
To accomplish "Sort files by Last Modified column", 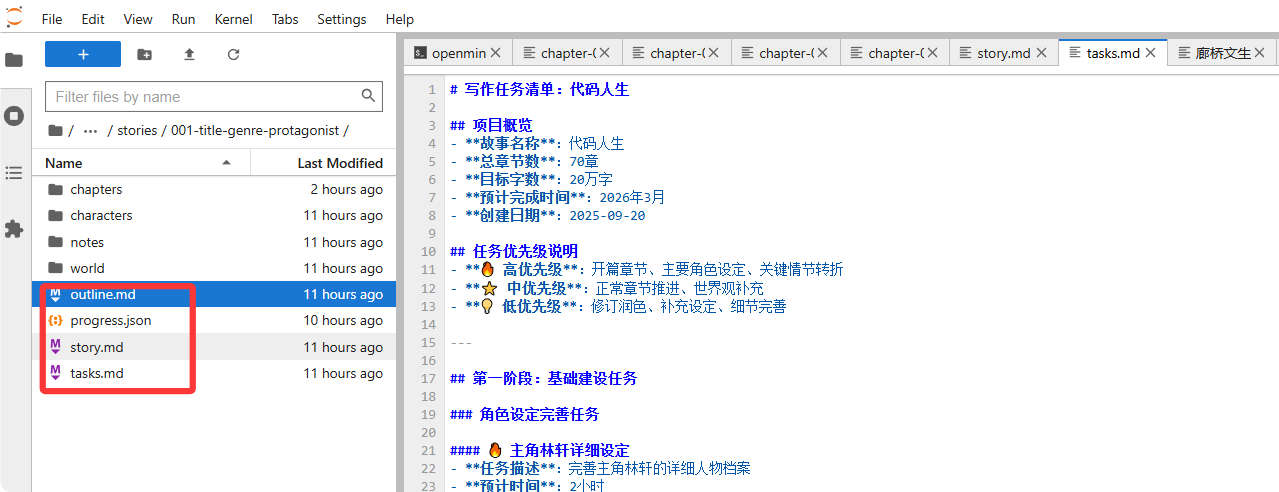I will click(323, 163).
